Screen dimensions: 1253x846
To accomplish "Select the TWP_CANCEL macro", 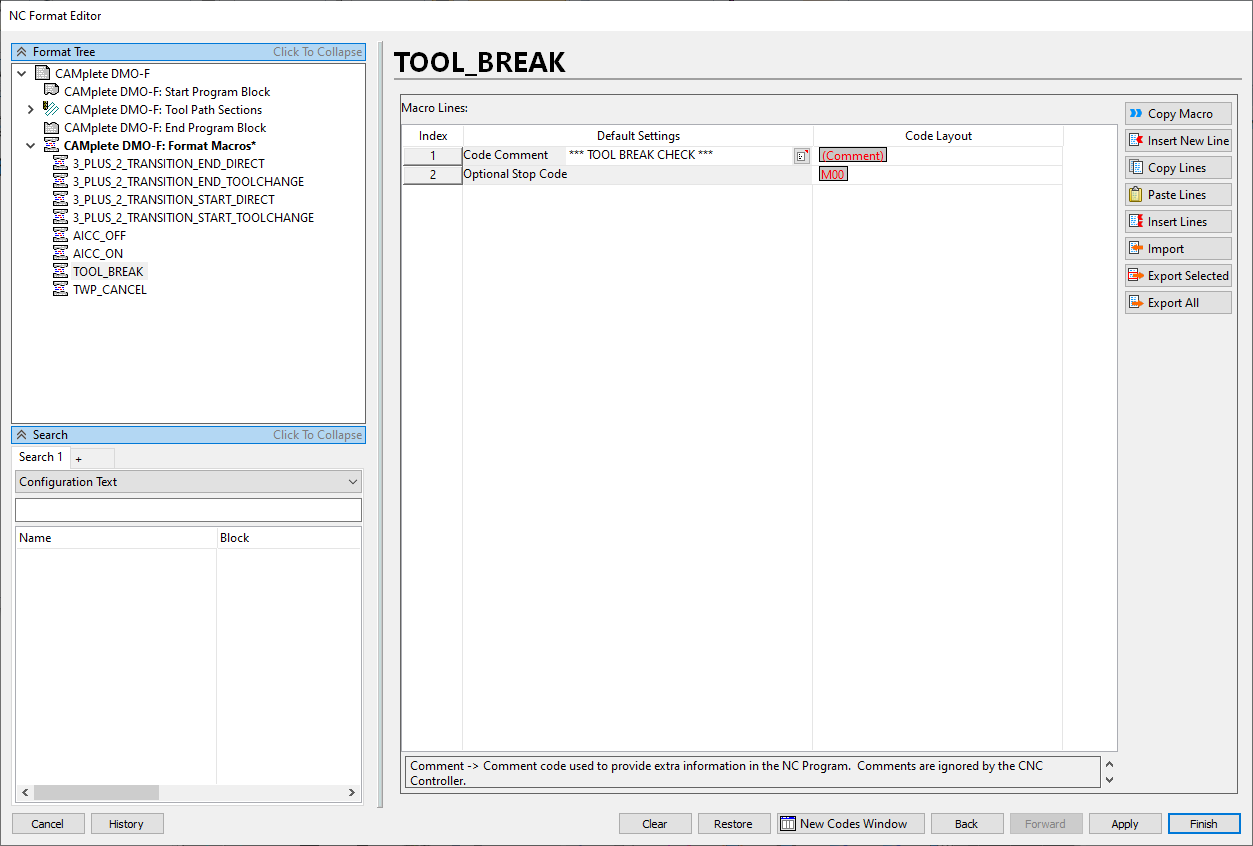I will 110,290.
